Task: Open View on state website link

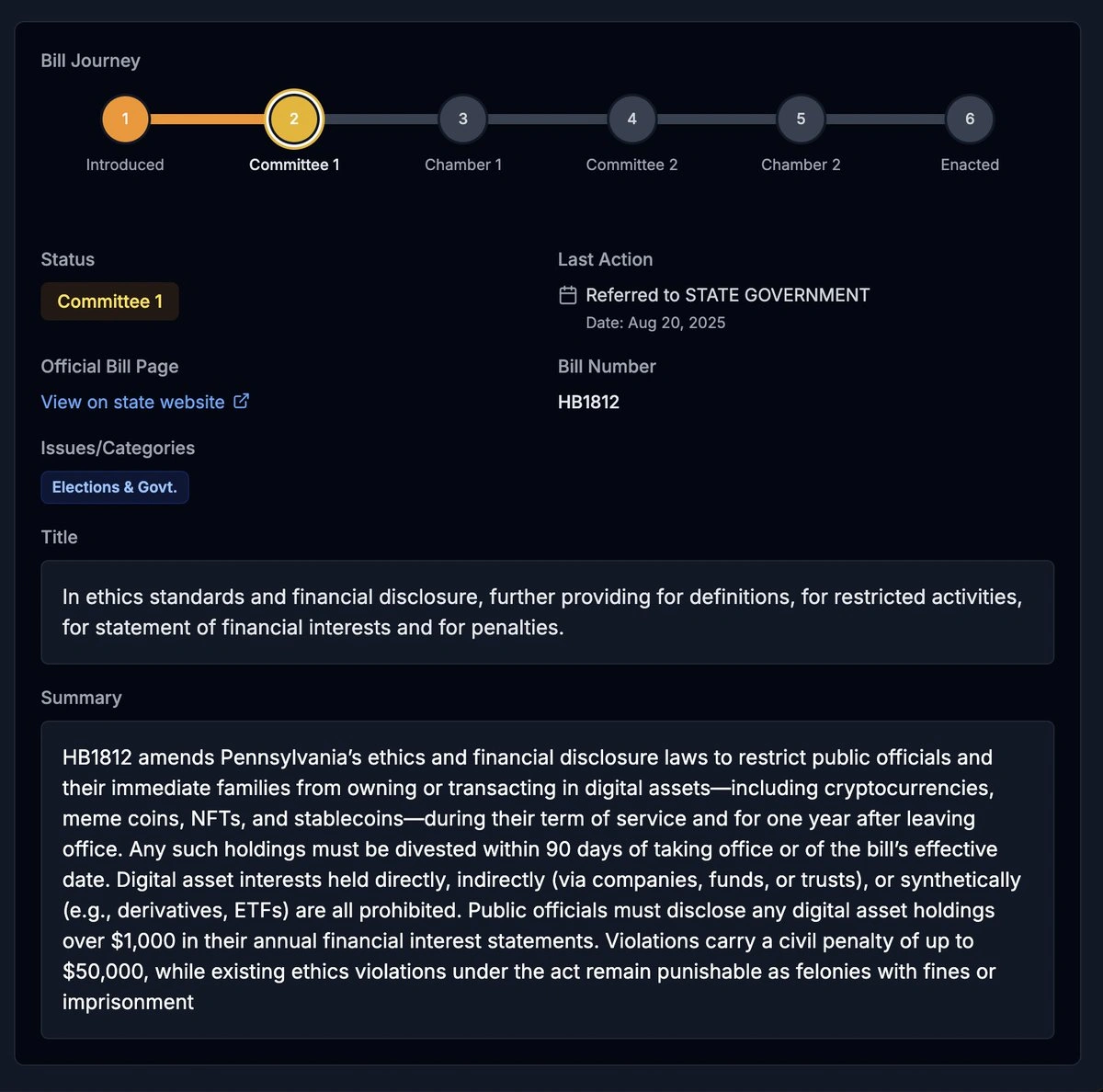Action: tap(132, 402)
